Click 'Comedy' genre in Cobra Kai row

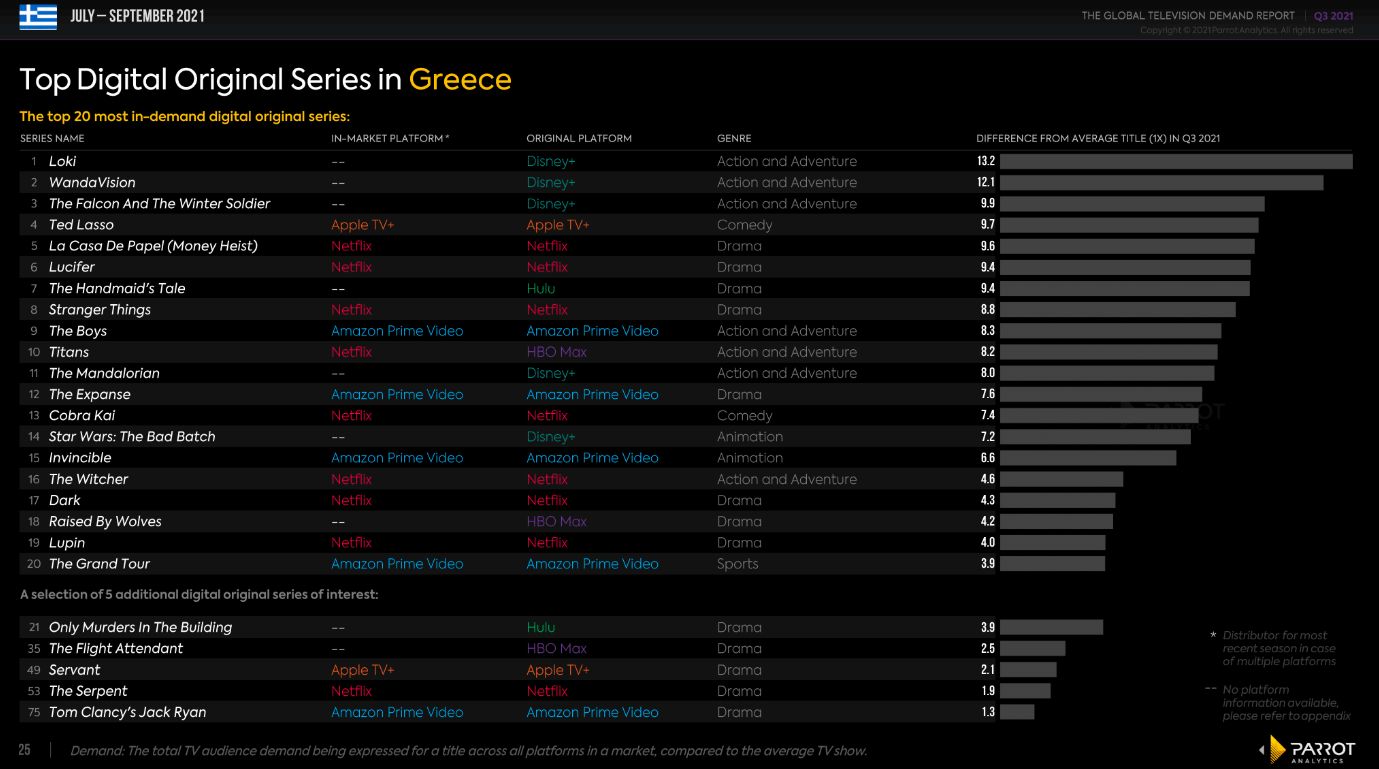745,415
